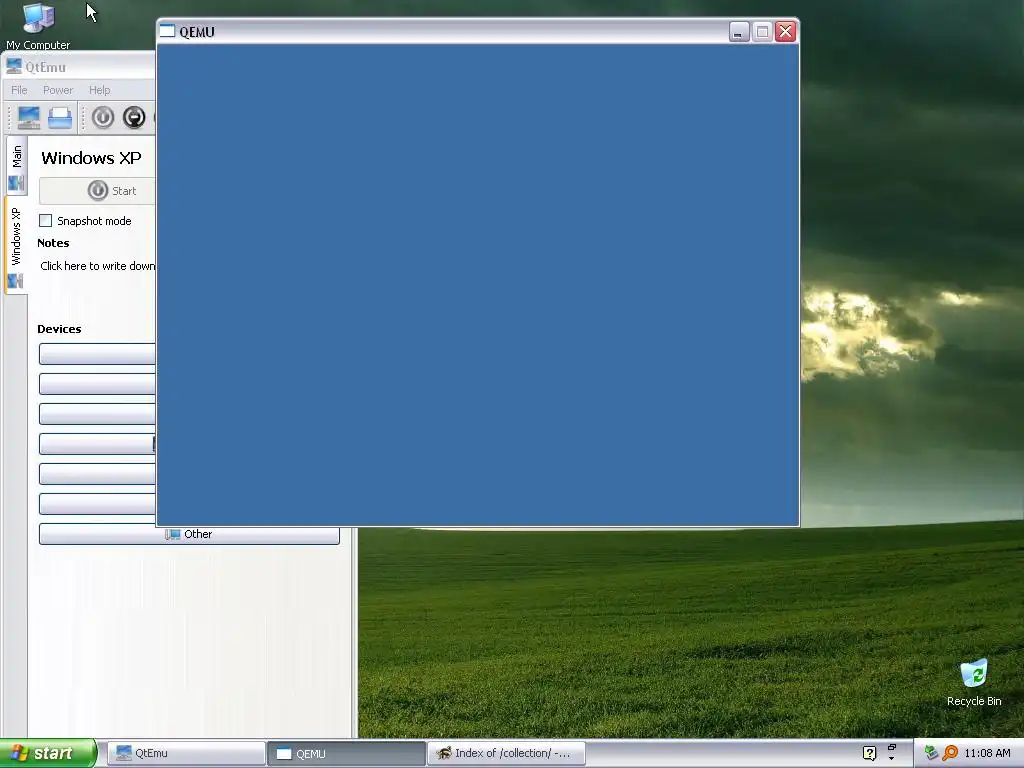Click the QtEmu window title icon
Screen dimensions: 1024x768
(14, 66)
